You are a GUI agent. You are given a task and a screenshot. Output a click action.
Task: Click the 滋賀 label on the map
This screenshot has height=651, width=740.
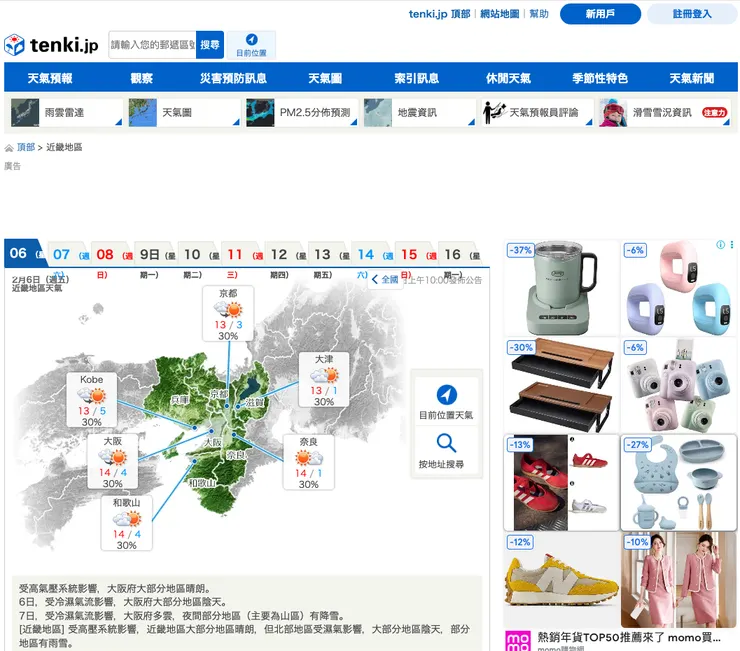point(255,403)
